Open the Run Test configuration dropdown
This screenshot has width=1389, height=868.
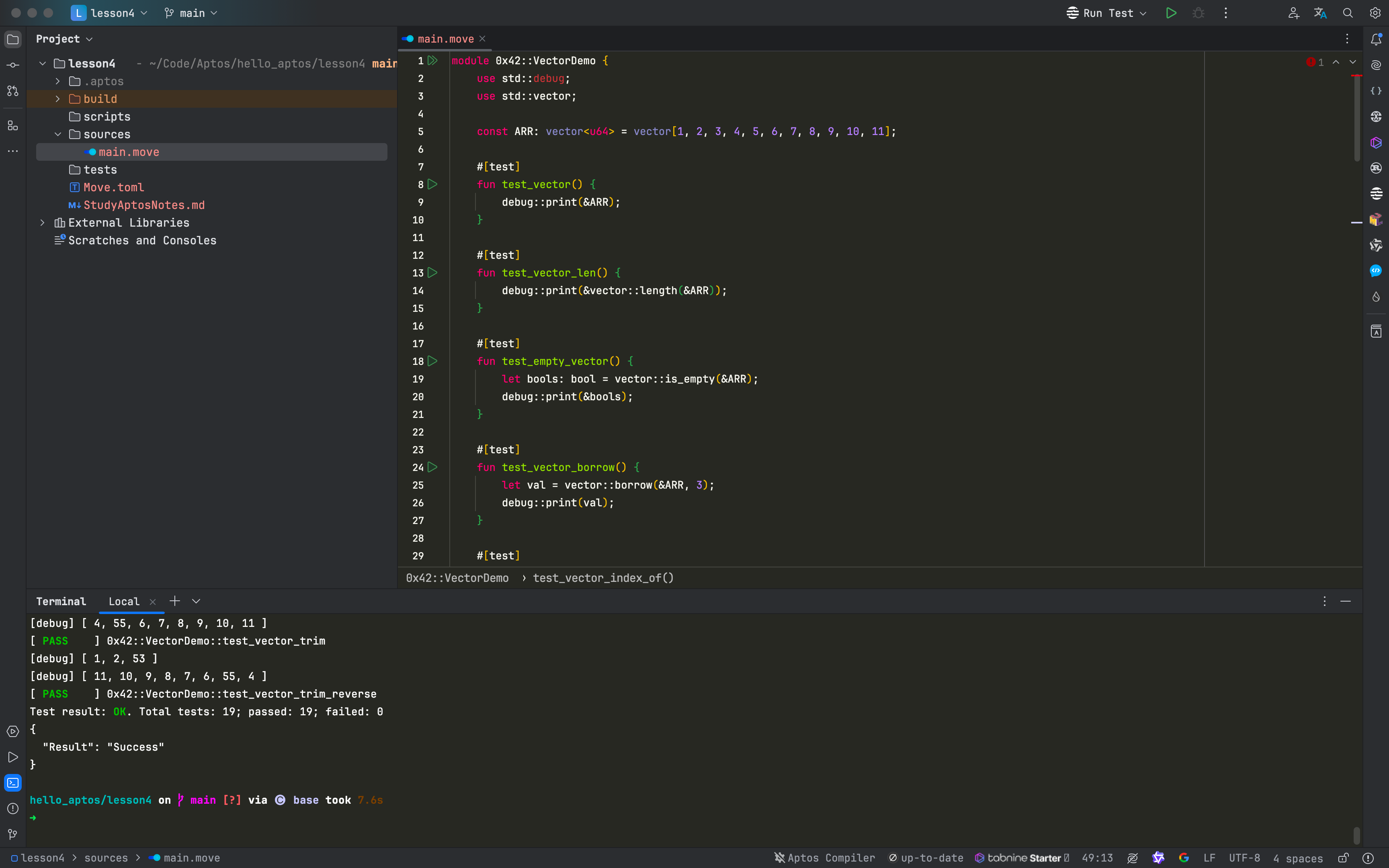1106,12
